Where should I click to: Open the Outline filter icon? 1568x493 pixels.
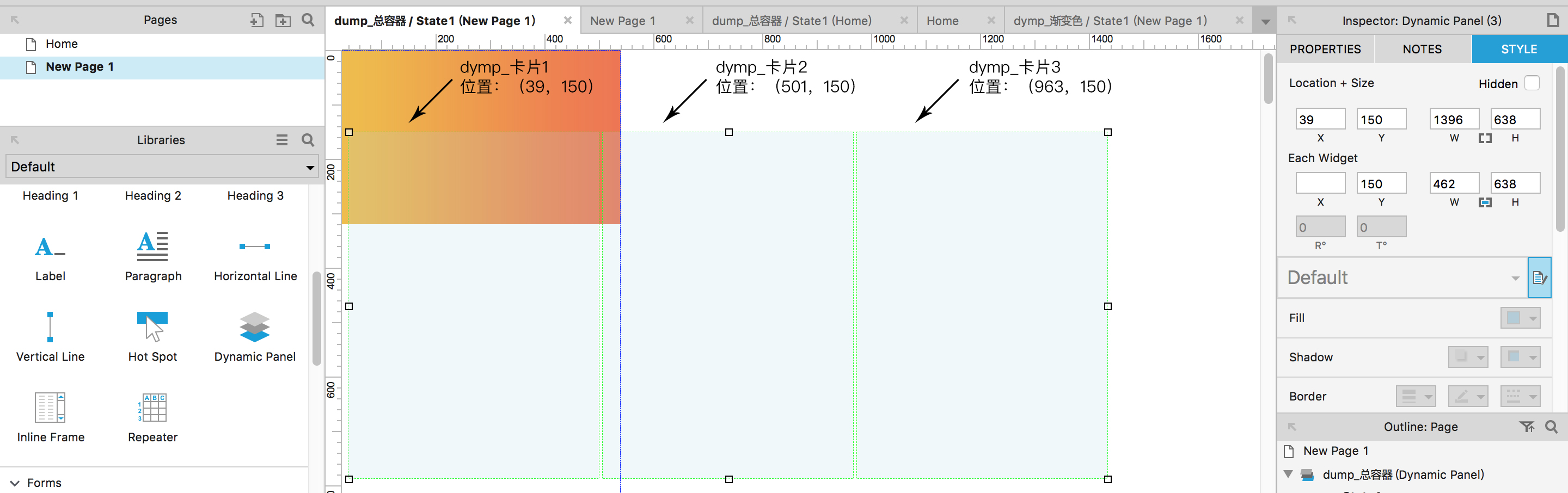click(x=1527, y=427)
